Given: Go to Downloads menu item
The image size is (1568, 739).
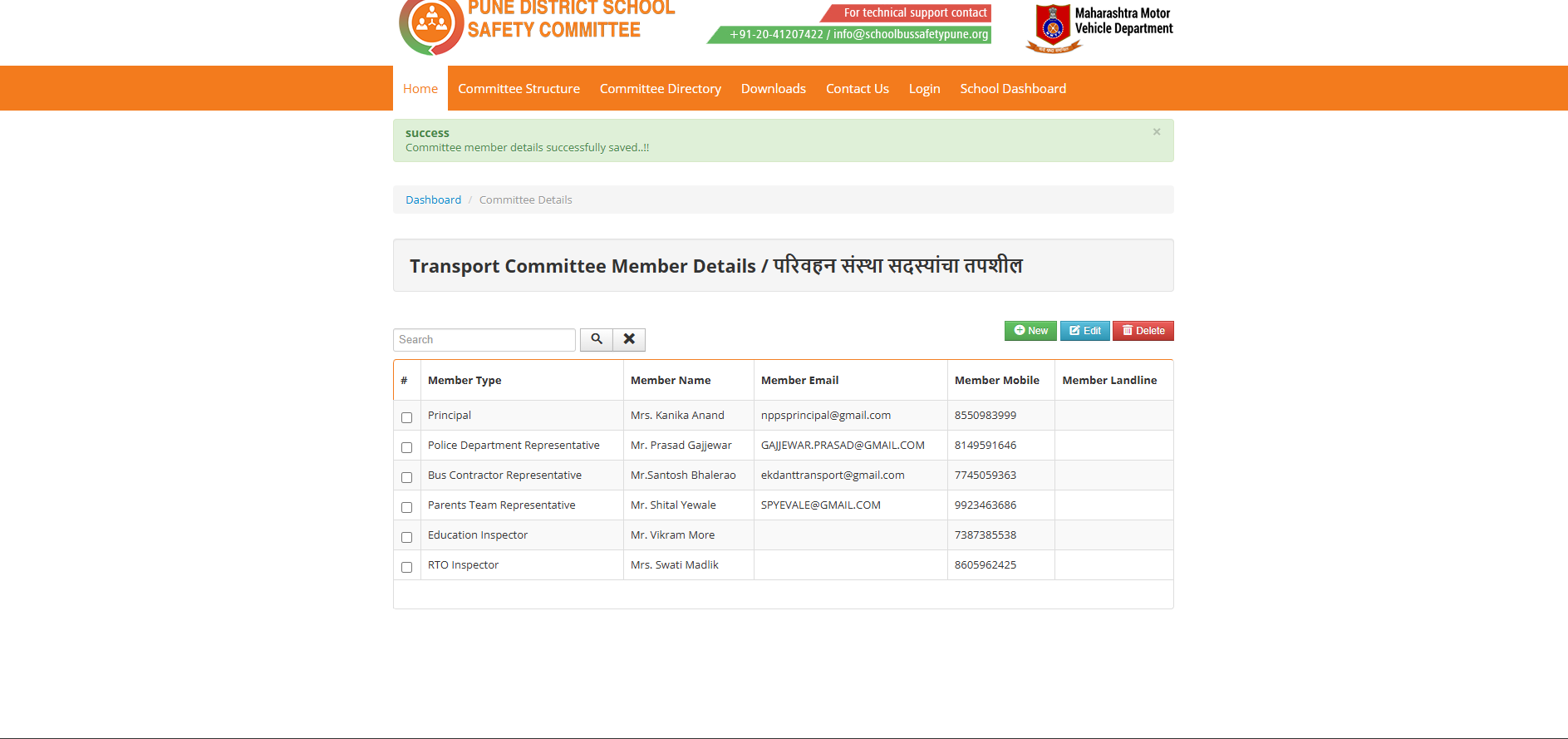Looking at the screenshot, I should coord(774,88).
